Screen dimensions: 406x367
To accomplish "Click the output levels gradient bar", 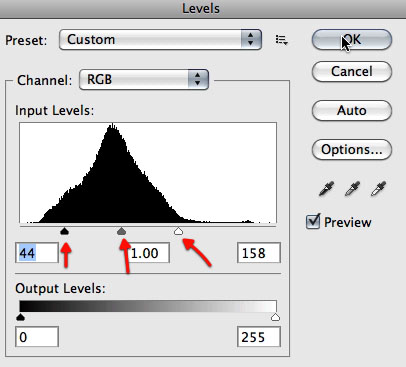I will point(148,306).
